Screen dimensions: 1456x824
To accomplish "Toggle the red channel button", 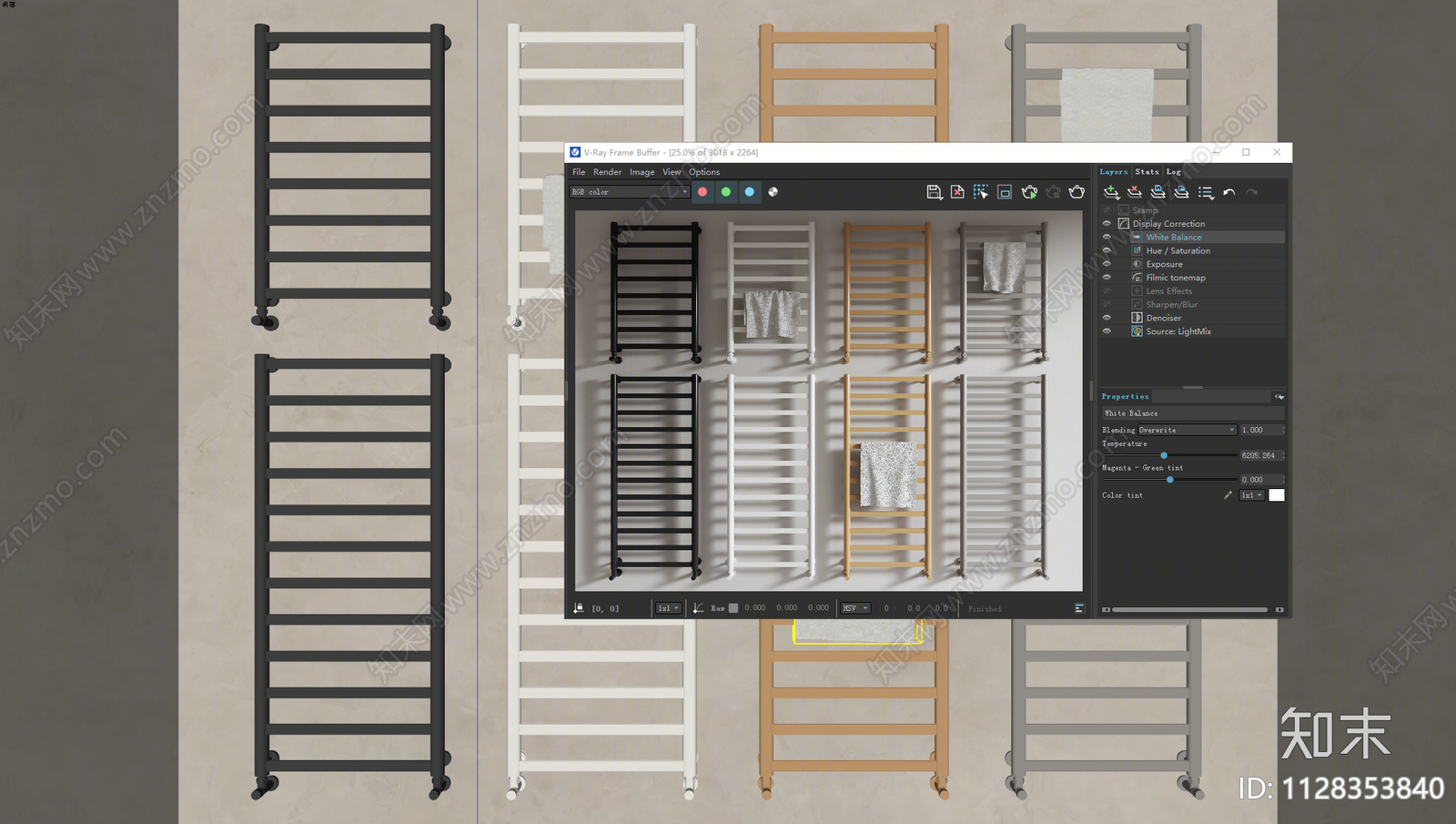I will (x=703, y=192).
